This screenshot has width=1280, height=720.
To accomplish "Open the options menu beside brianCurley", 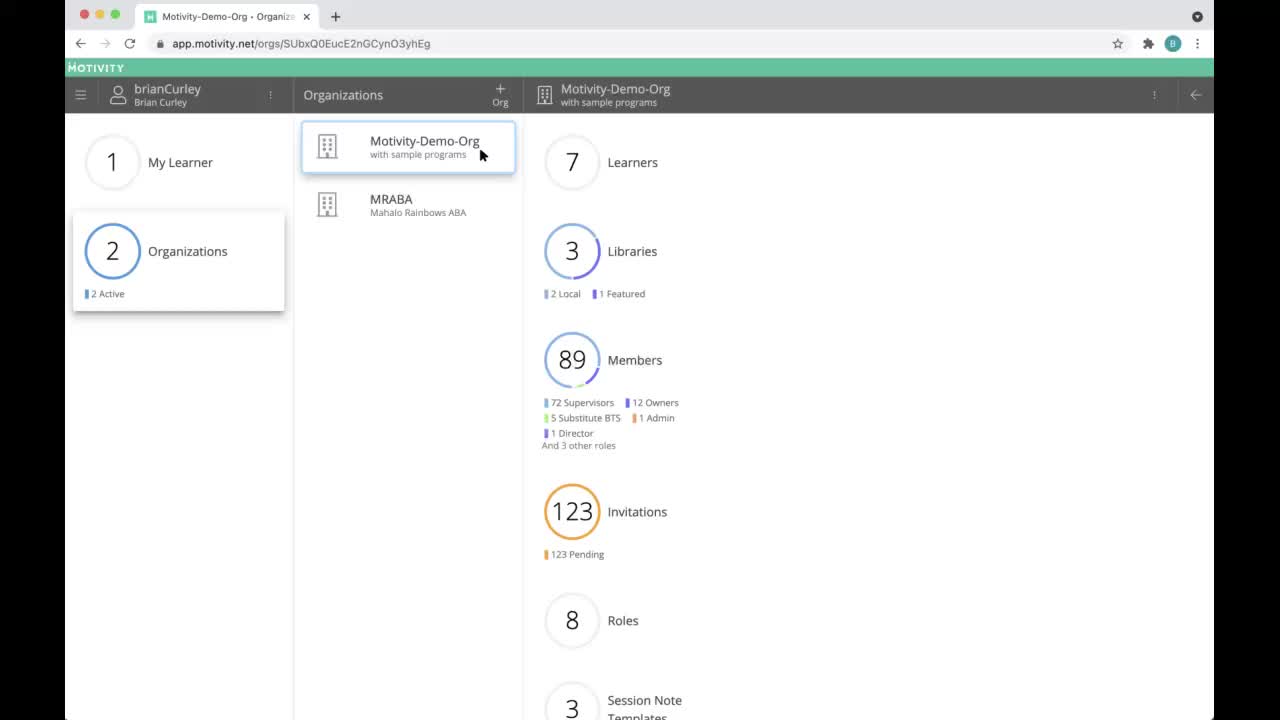I will coord(270,95).
